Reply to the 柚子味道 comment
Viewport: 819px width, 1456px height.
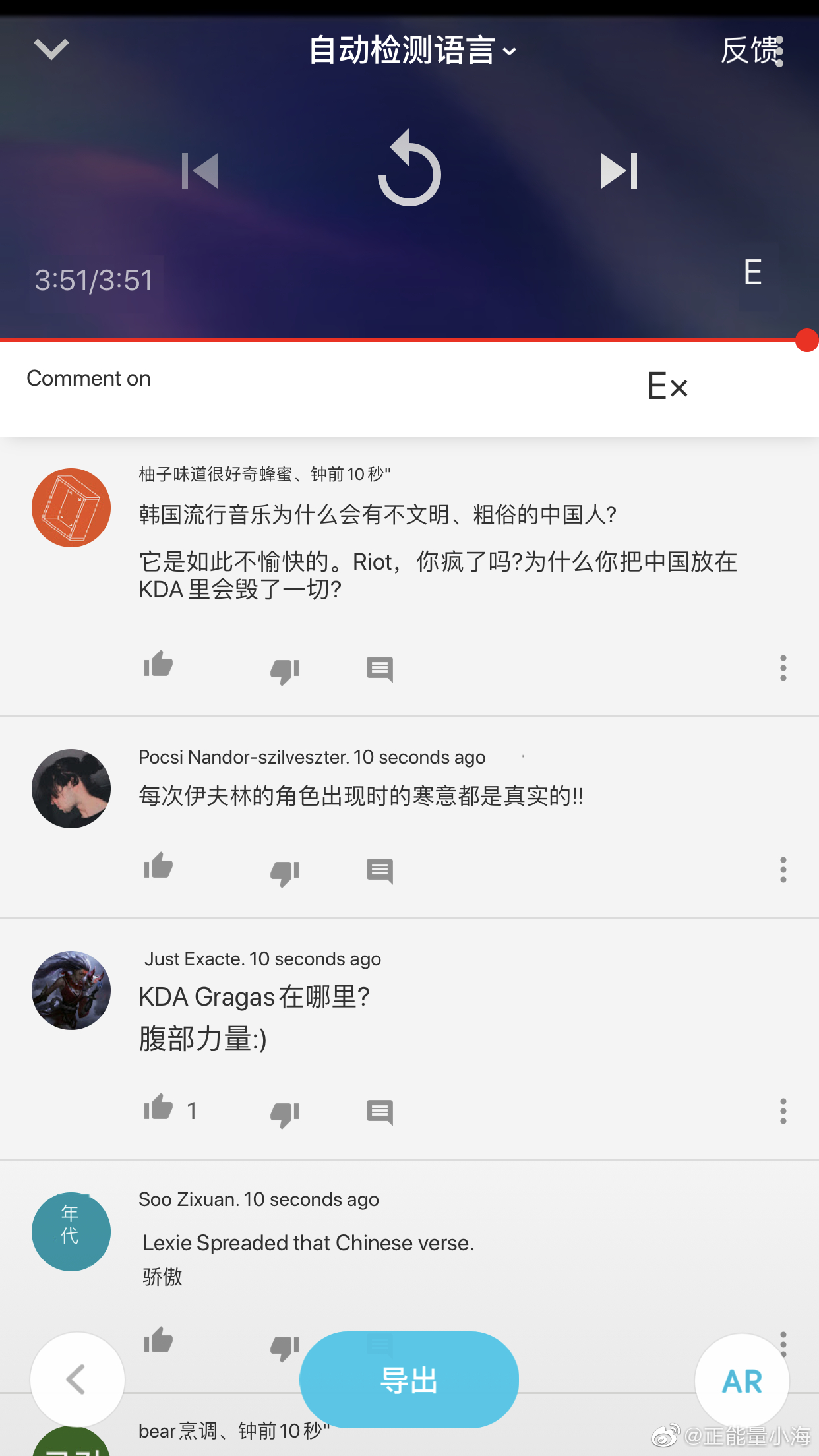(x=380, y=669)
